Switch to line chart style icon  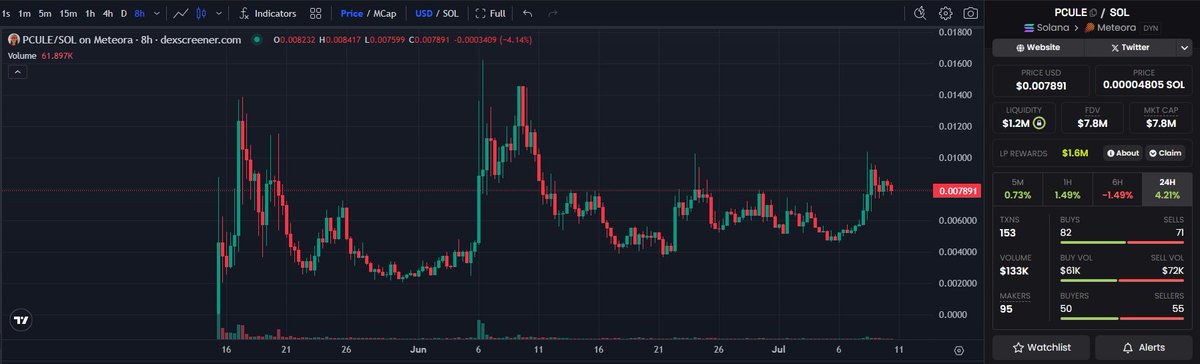pos(180,14)
